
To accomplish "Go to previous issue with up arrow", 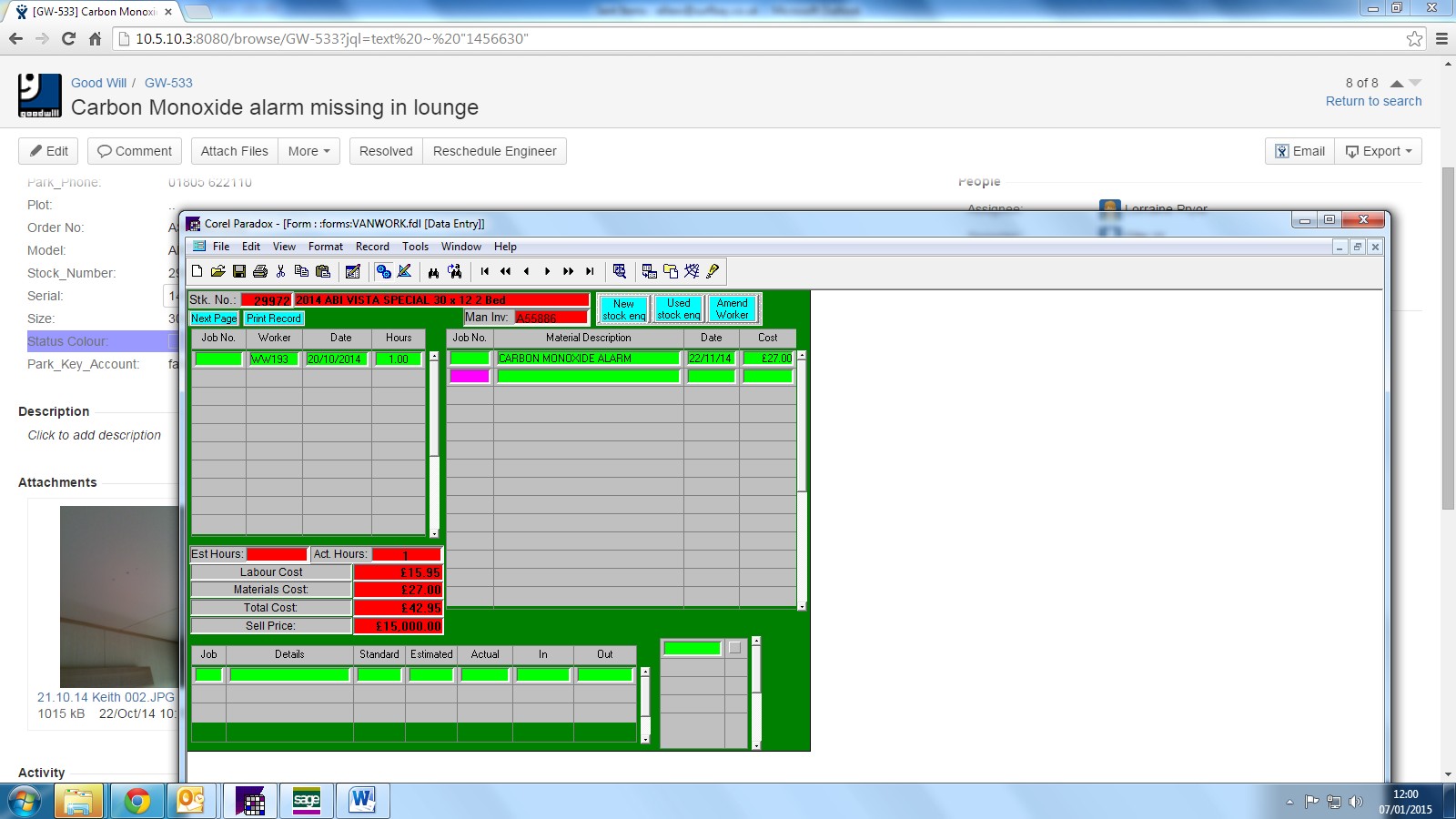I will pos(1396,83).
